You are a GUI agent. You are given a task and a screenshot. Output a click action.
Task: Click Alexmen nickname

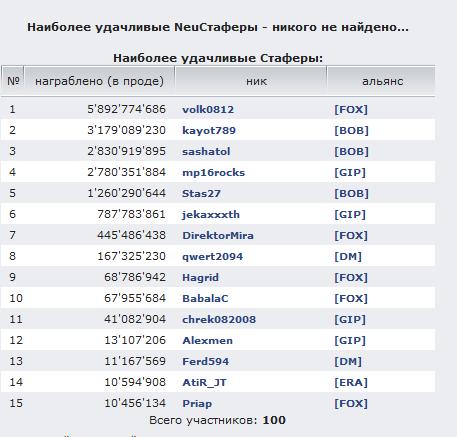[207, 340]
